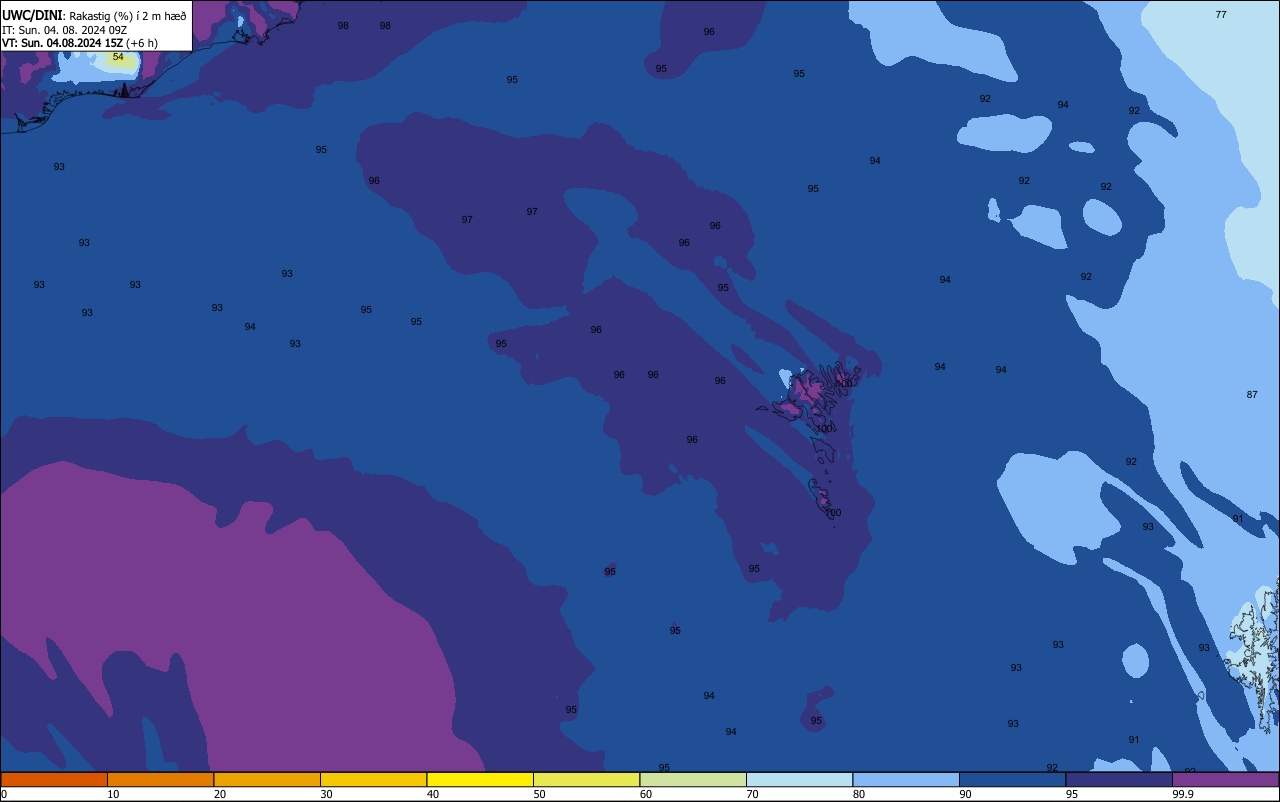The image size is (1280, 802).
Task: Select the 80–90 light blue legend swatch
Action: (906, 779)
